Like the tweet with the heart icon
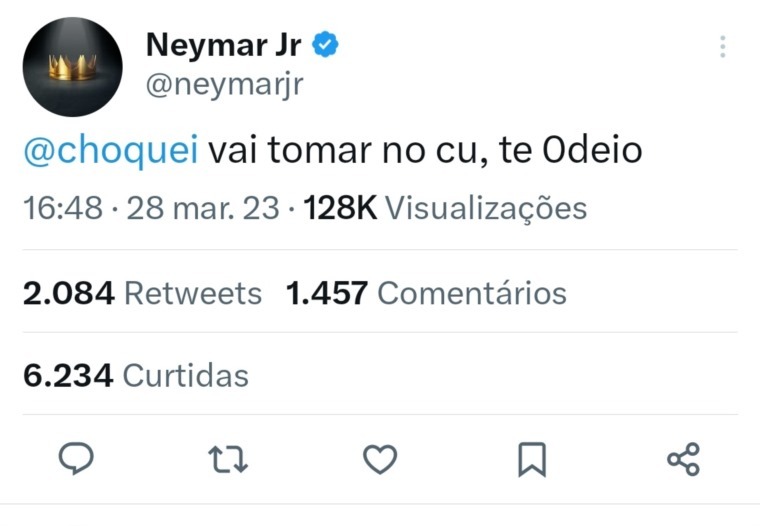The image size is (760, 526). pos(380,459)
